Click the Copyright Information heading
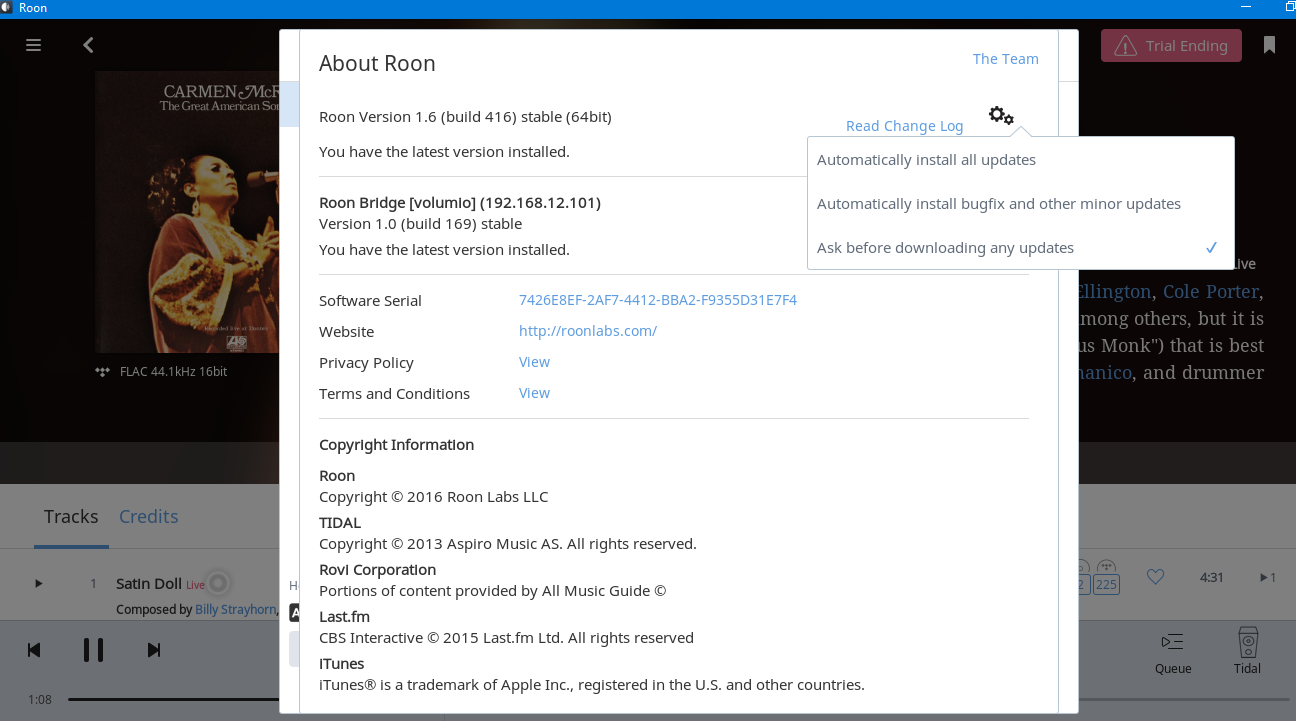Screen dimensions: 1296x721 click(x=396, y=445)
